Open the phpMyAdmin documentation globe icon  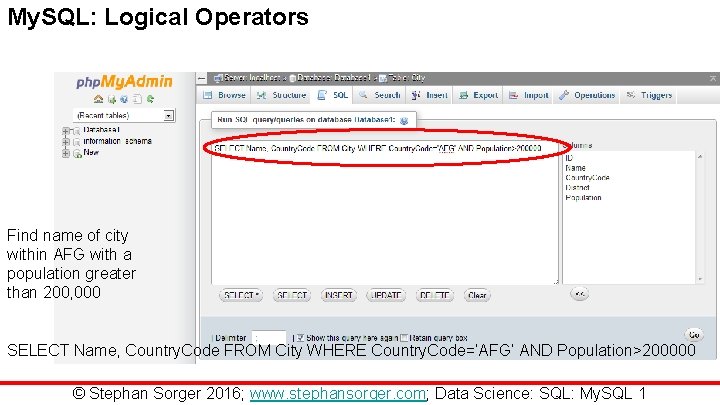124,99
